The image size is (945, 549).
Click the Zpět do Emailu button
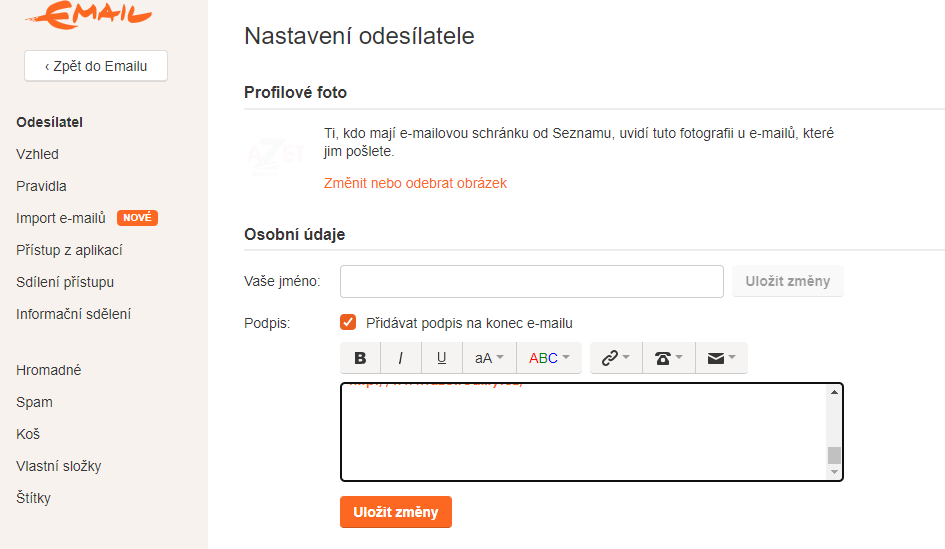(x=96, y=66)
